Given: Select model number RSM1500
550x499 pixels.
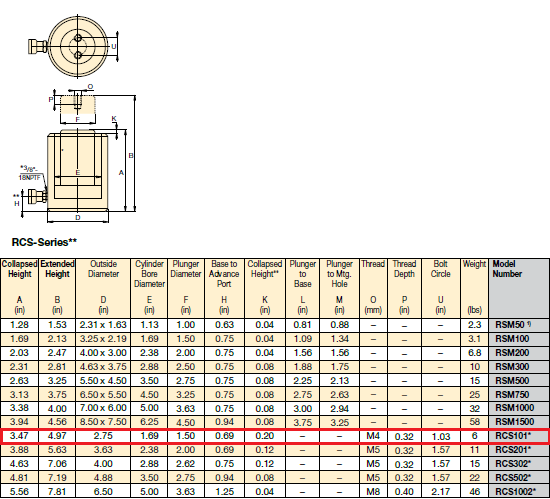Looking at the screenshot, I should click(514, 422).
